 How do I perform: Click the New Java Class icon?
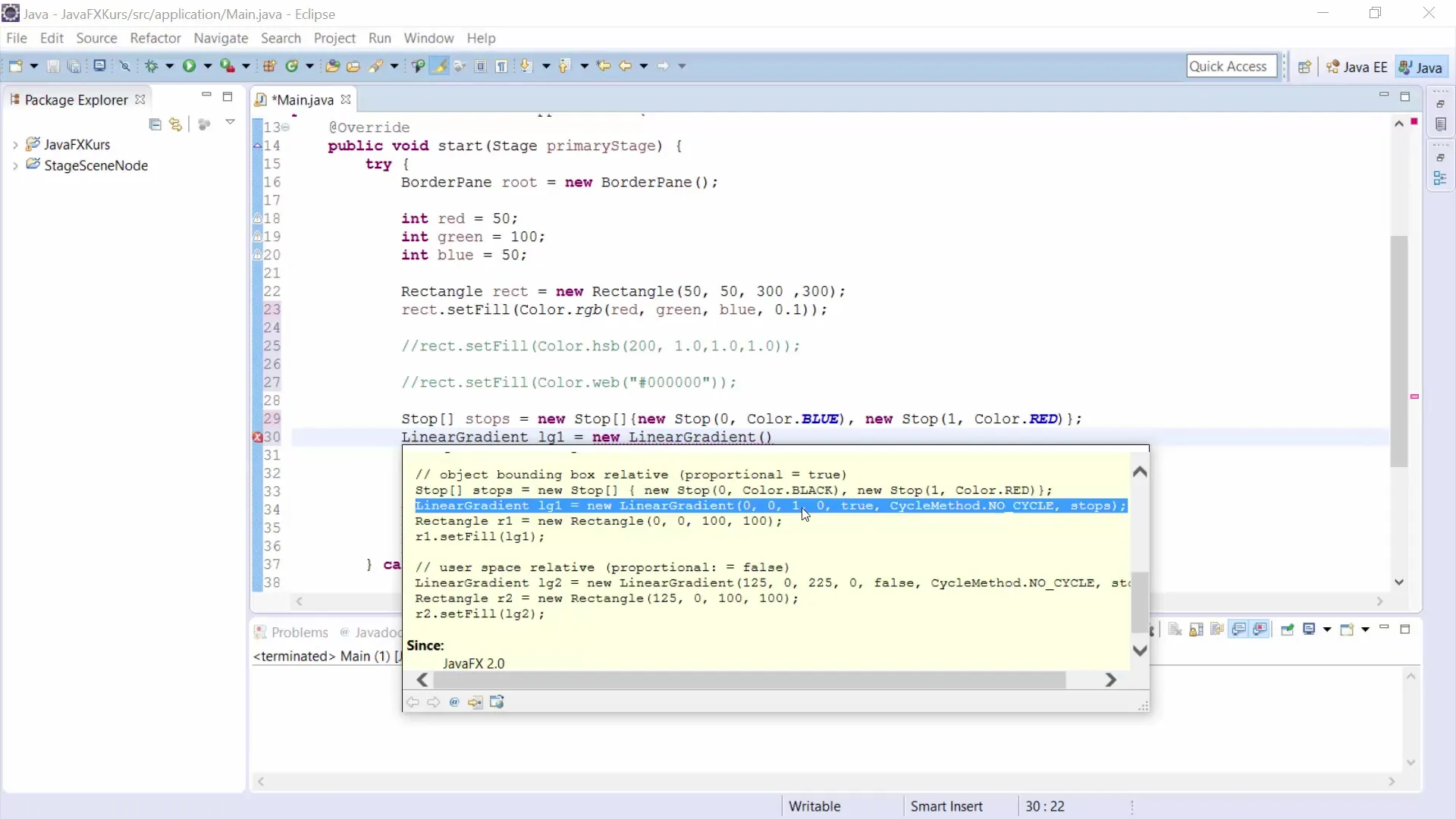(292, 66)
